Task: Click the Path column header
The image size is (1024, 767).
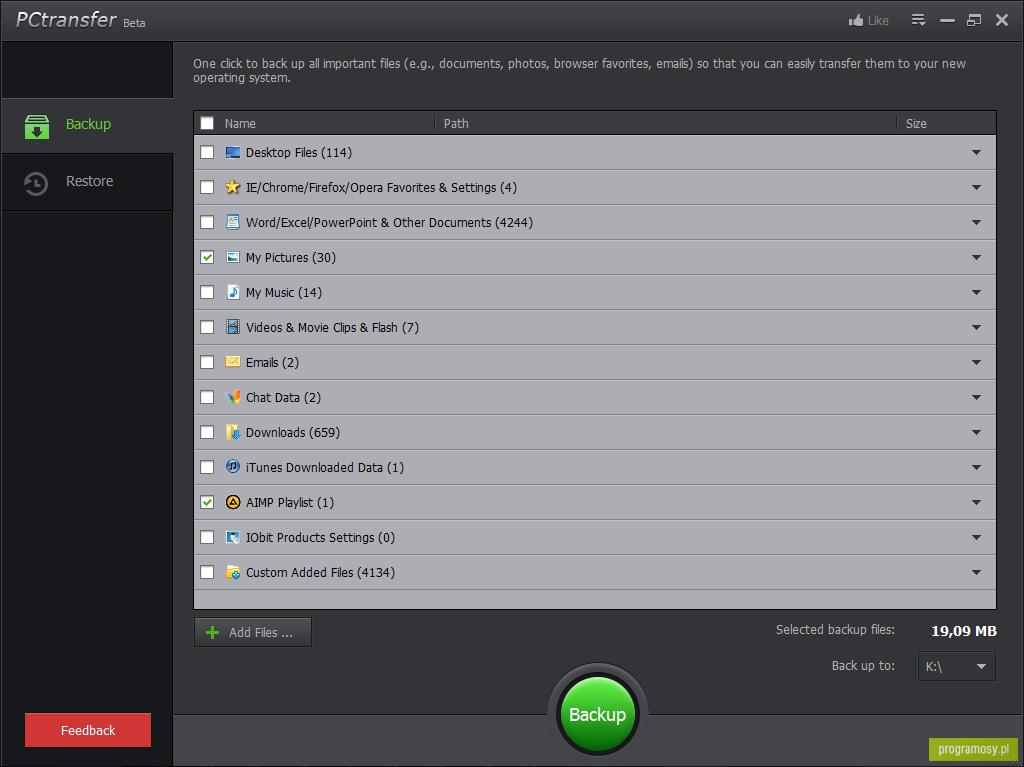Action: pos(456,123)
